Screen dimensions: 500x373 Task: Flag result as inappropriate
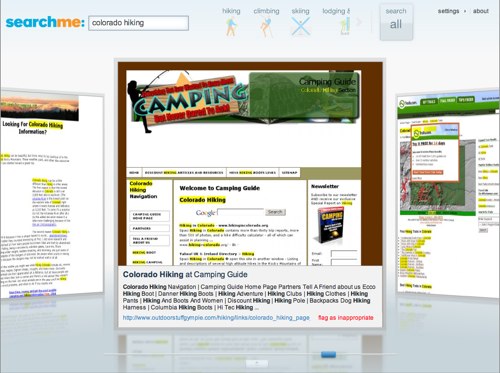pyautogui.click(x=346, y=318)
